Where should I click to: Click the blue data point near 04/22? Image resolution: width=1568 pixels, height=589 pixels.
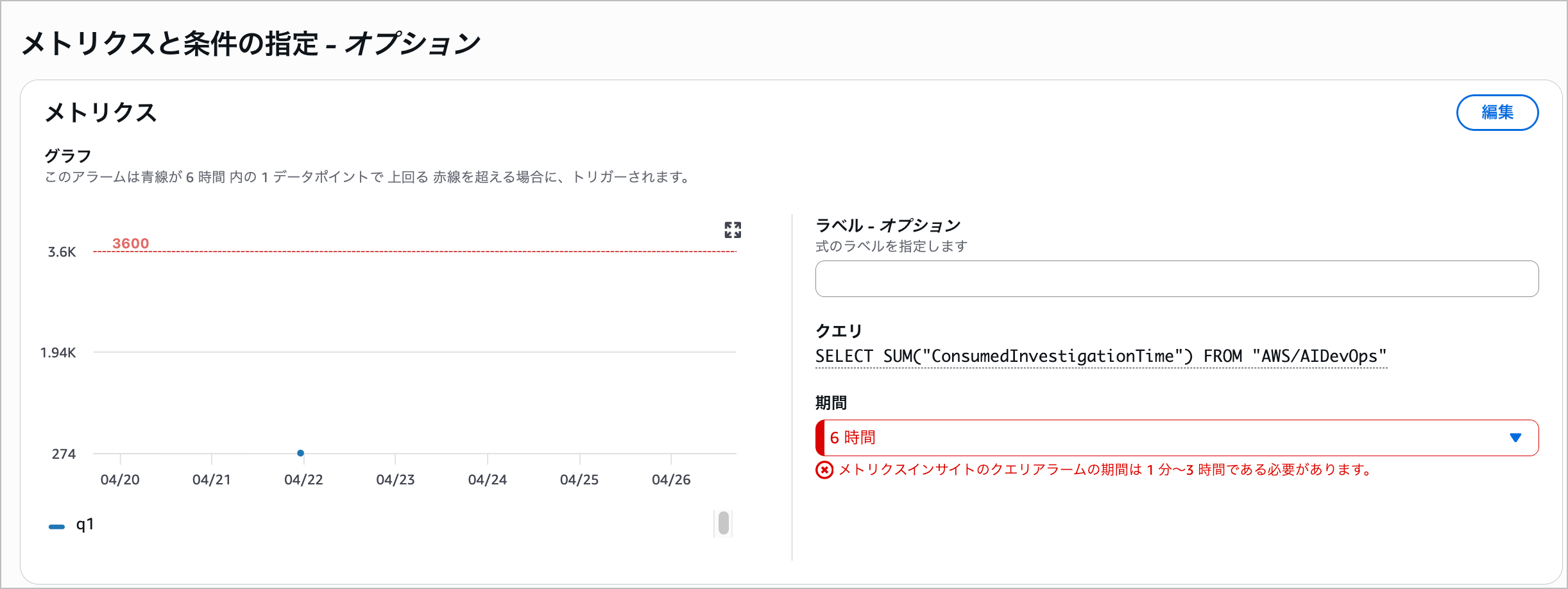click(300, 453)
